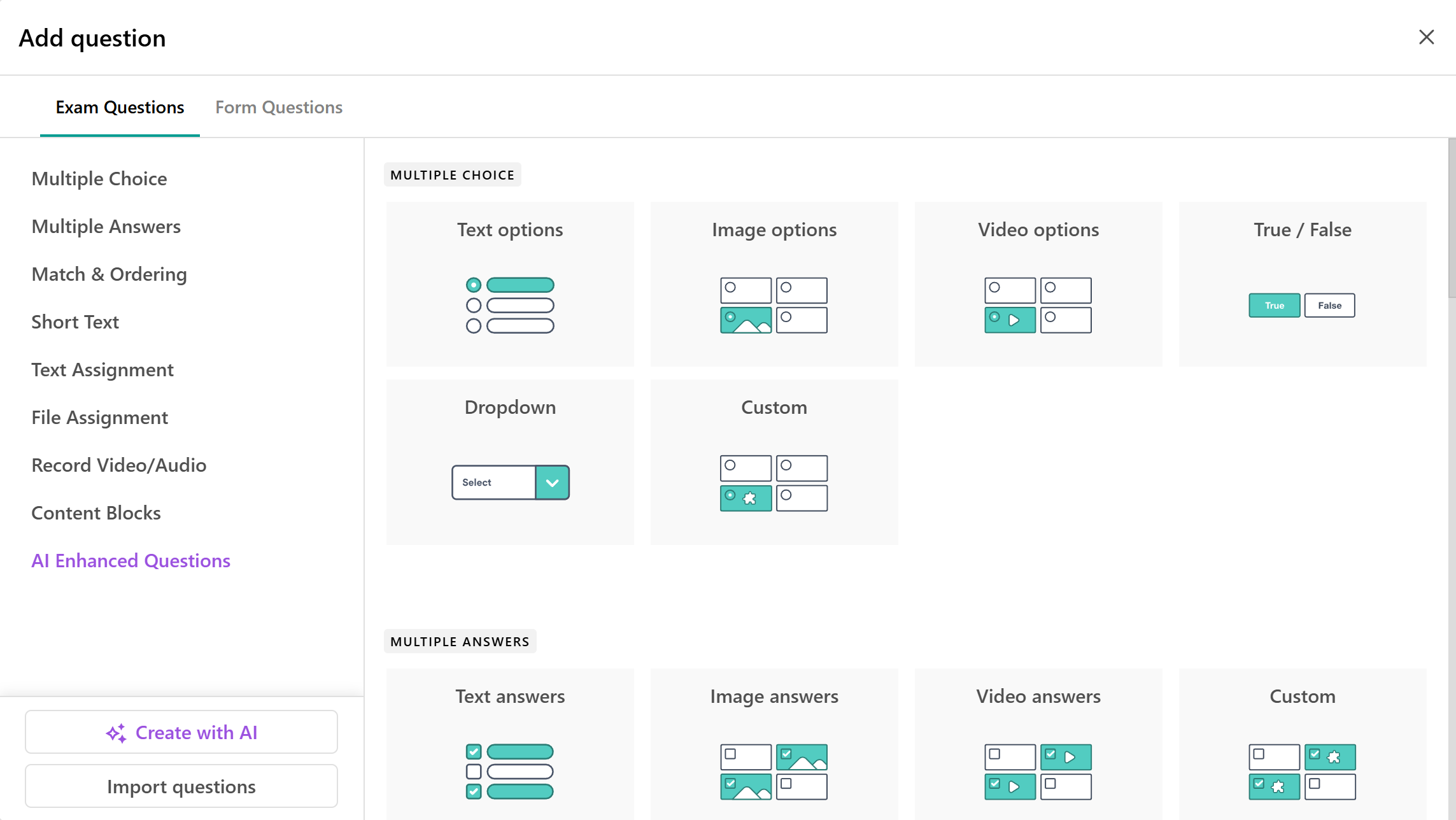Click the True button in True / False

pos(1274,306)
